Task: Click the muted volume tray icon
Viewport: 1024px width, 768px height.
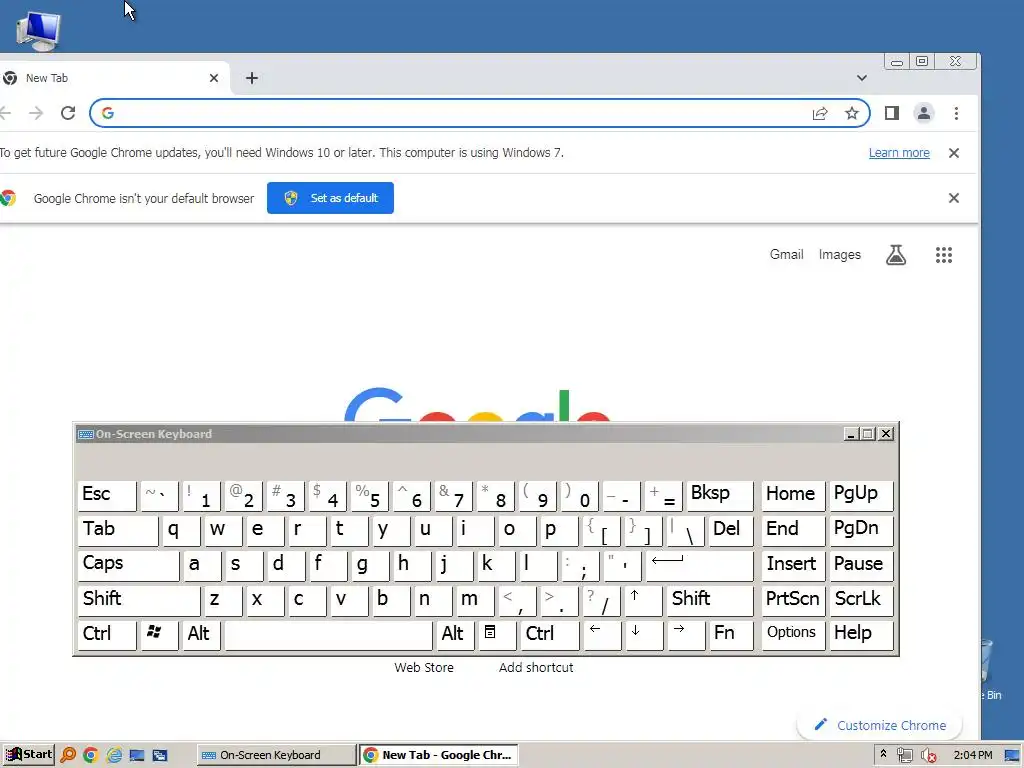Action: 928,756
